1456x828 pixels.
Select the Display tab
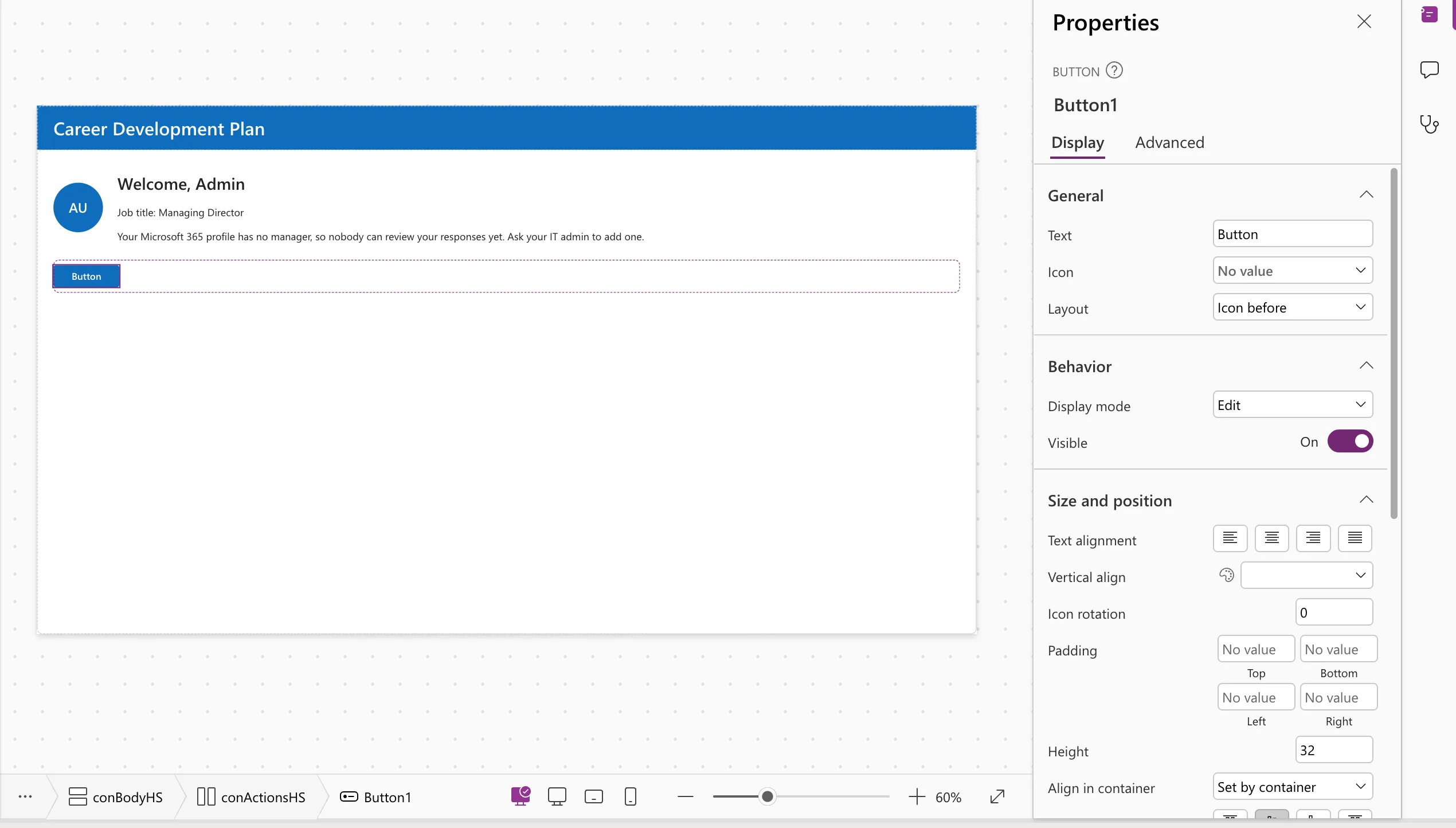[1078, 142]
